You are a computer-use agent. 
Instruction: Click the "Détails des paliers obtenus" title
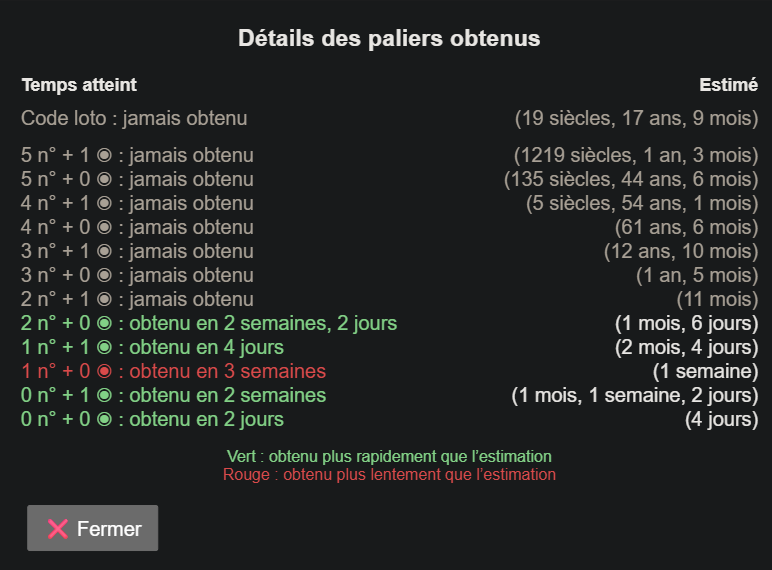[x=389, y=39]
